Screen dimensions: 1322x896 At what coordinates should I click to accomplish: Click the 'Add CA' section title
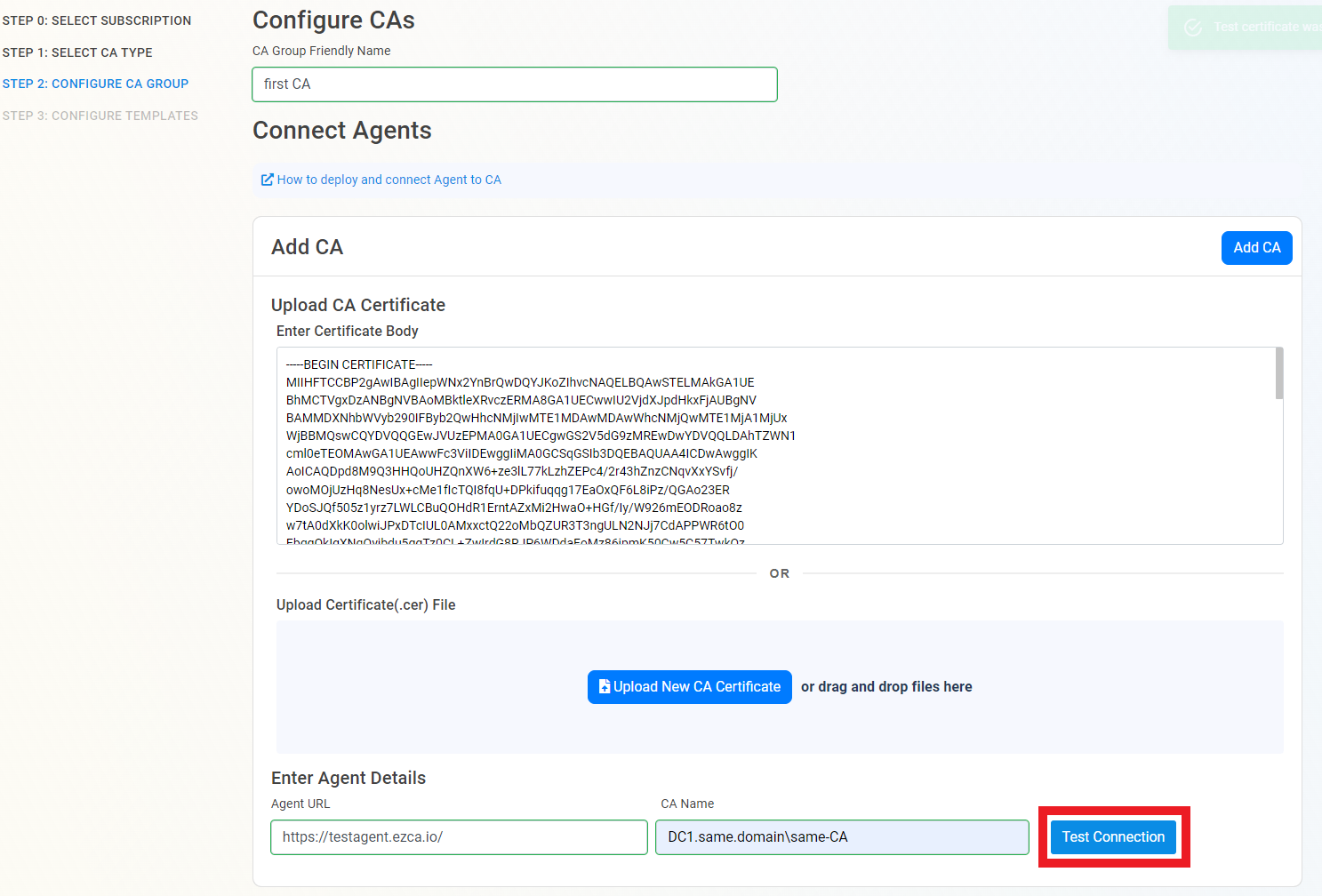(x=307, y=247)
